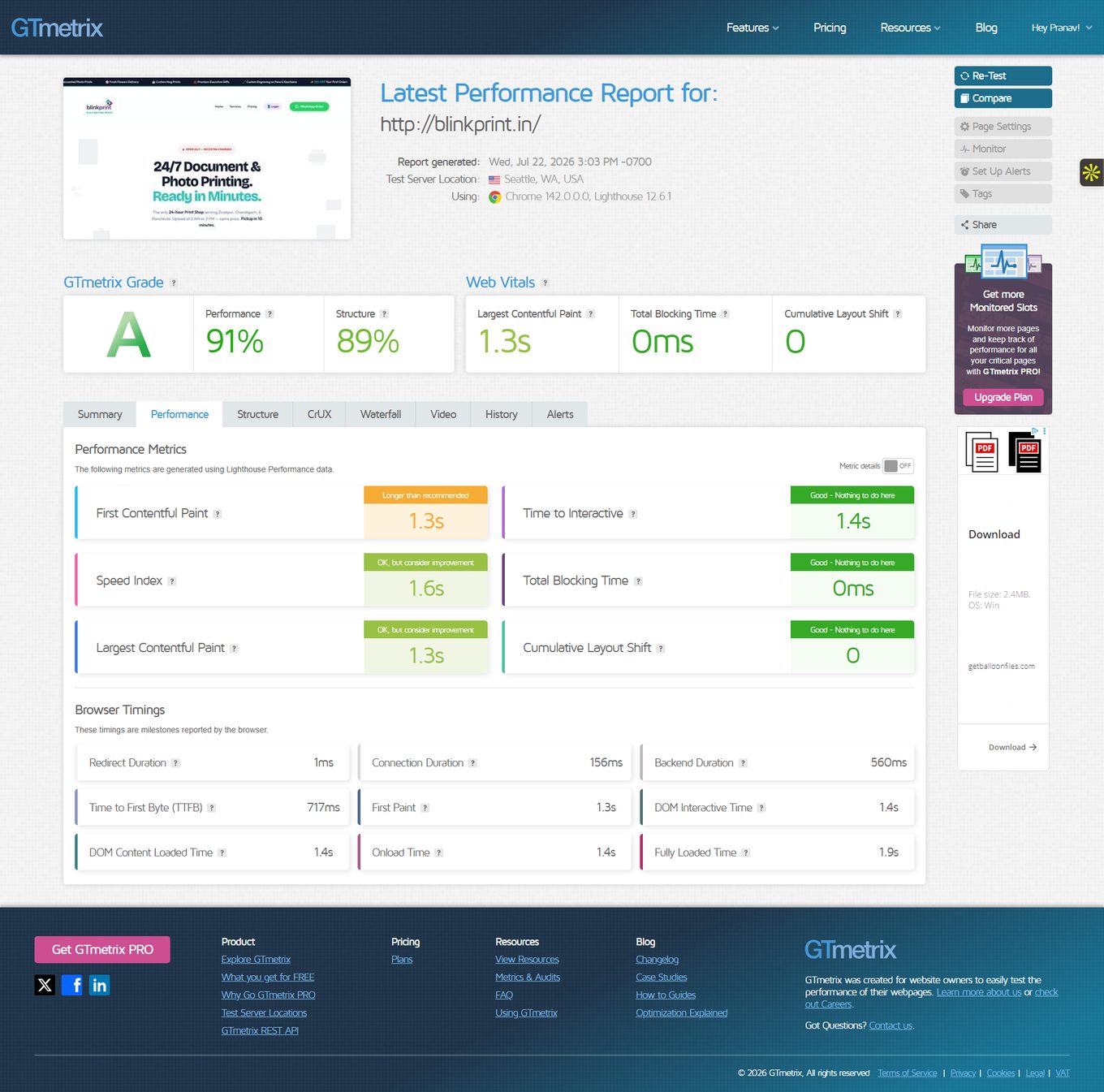Open Test Server Locations footer link

pyautogui.click(x=264, y=1013)
